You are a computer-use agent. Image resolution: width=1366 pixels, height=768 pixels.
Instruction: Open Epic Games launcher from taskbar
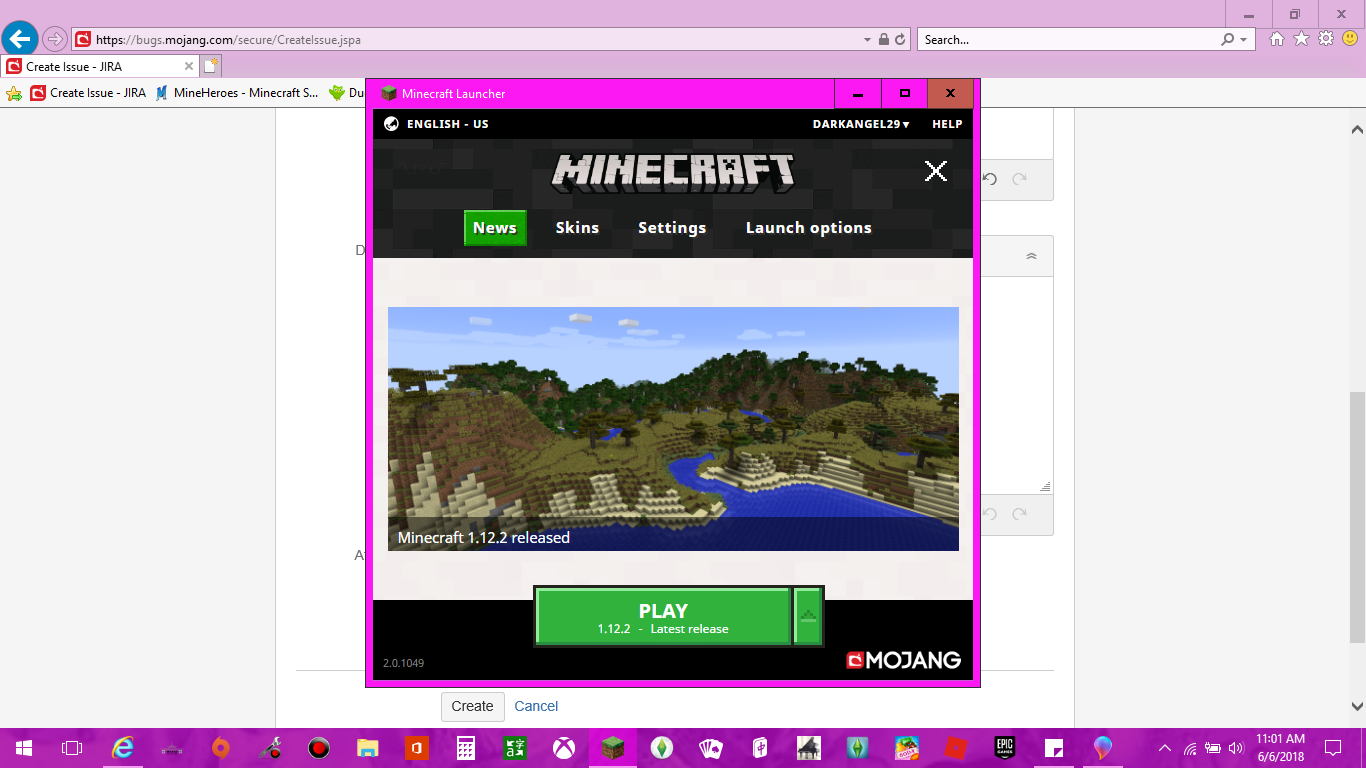pyautogui.click(x=1004, y=747)
